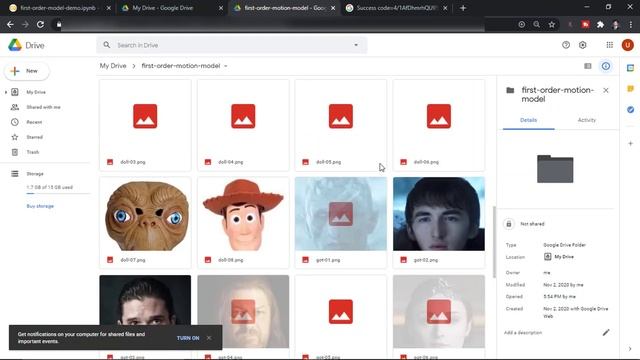Click the folder icon in details header
The height and width of the screenshot is (360, 640).
tap(510, 90)
